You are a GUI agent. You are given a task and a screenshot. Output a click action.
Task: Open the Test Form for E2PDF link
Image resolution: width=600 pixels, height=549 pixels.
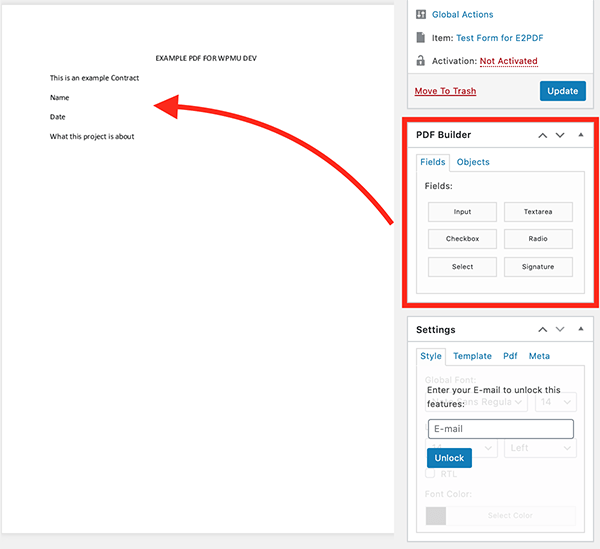coord(496,38)
